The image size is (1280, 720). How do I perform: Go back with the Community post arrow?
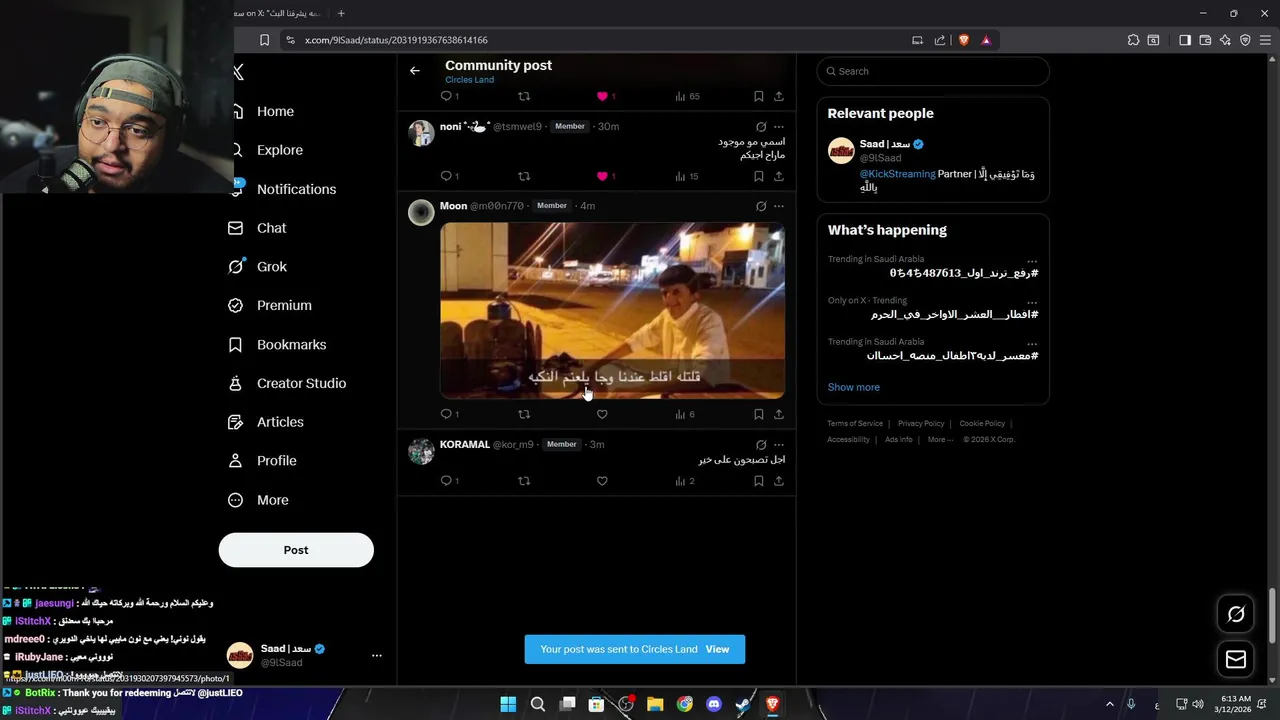pyautogui.click(x=415, y=71)
